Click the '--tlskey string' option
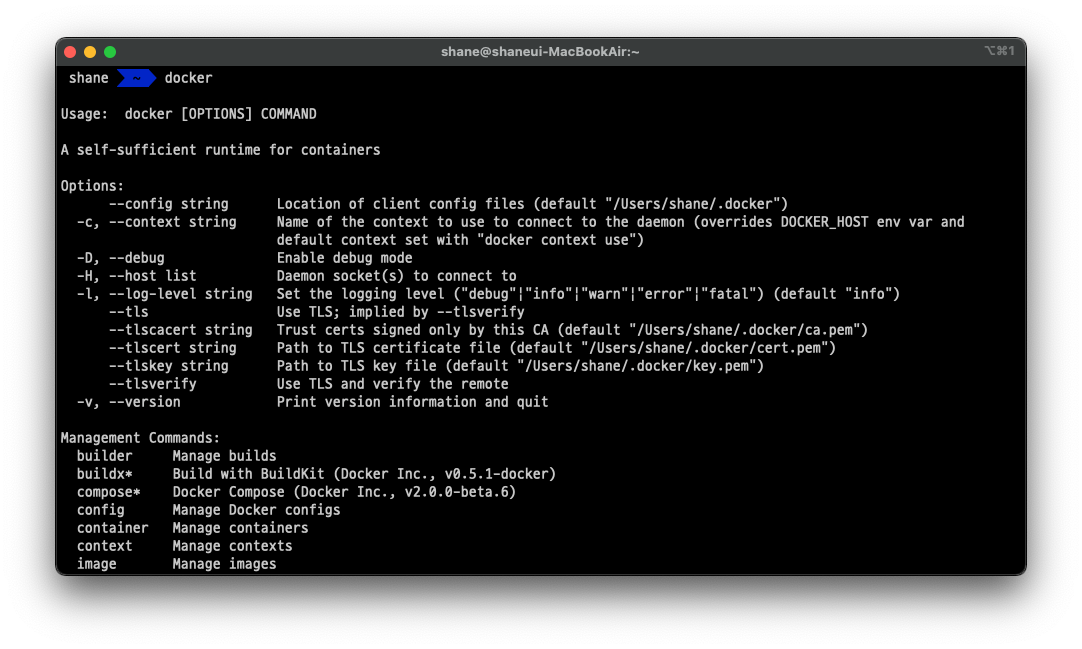This screenshot has height=649, width=1082. 168,365
